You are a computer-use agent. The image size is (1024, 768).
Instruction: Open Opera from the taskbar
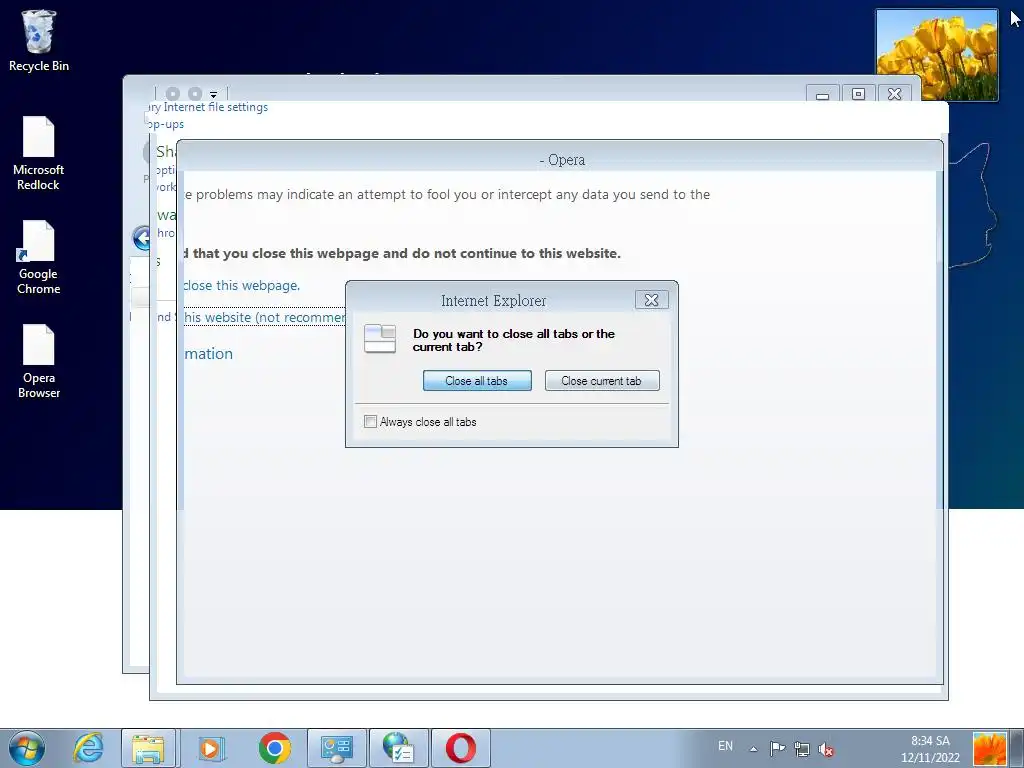[460, 748]
